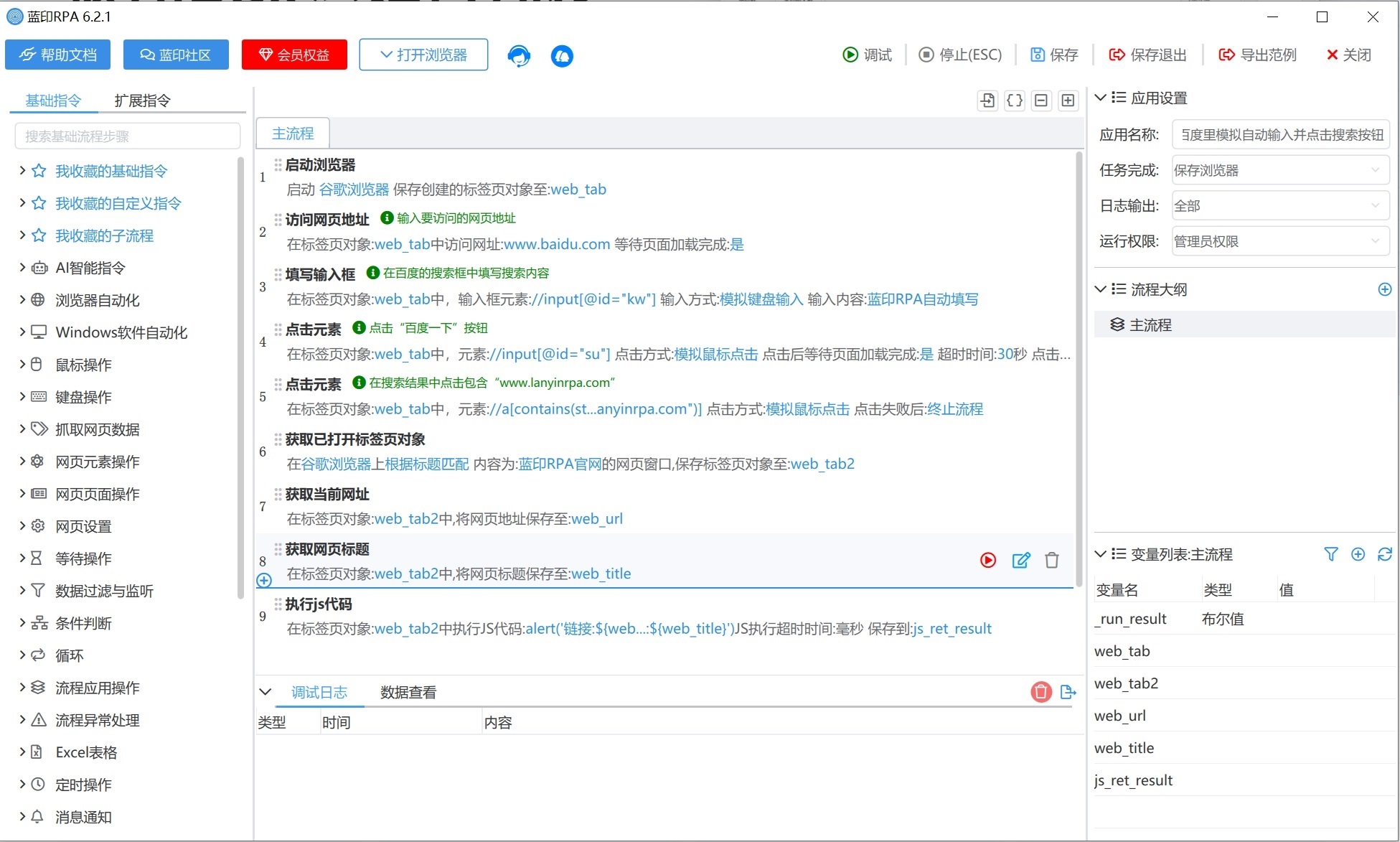Click the 网页页面操作 icon
1400x842 pixels.
(x=39, y=494)
